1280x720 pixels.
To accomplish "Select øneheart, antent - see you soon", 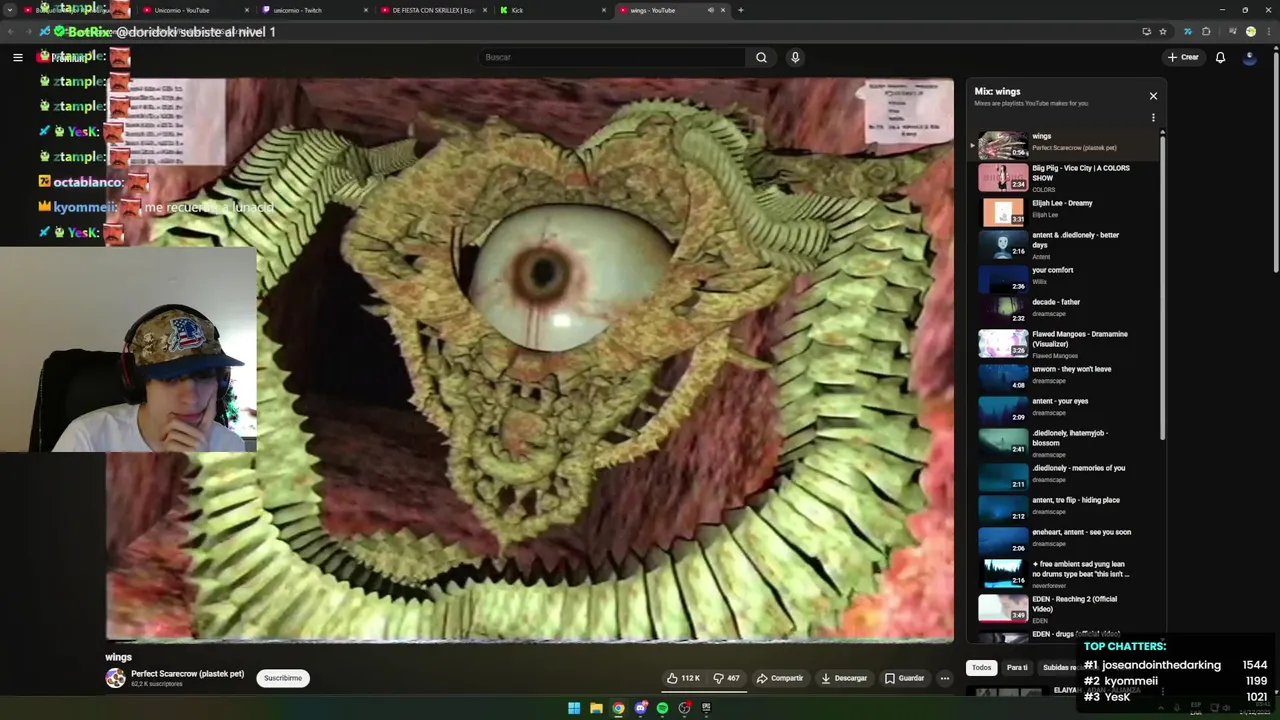I will [x=1065, y=540].
